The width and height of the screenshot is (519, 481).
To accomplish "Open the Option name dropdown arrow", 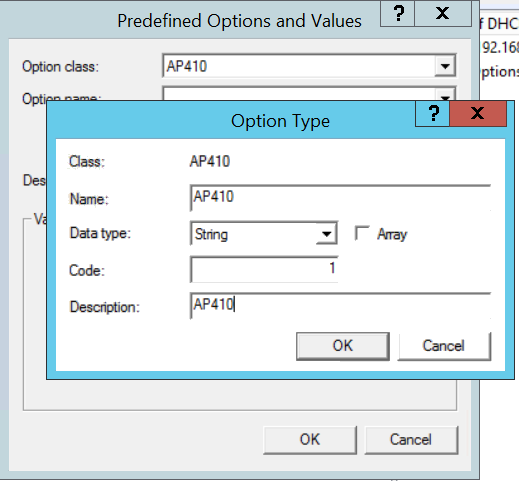I will (x=445, y=95).
